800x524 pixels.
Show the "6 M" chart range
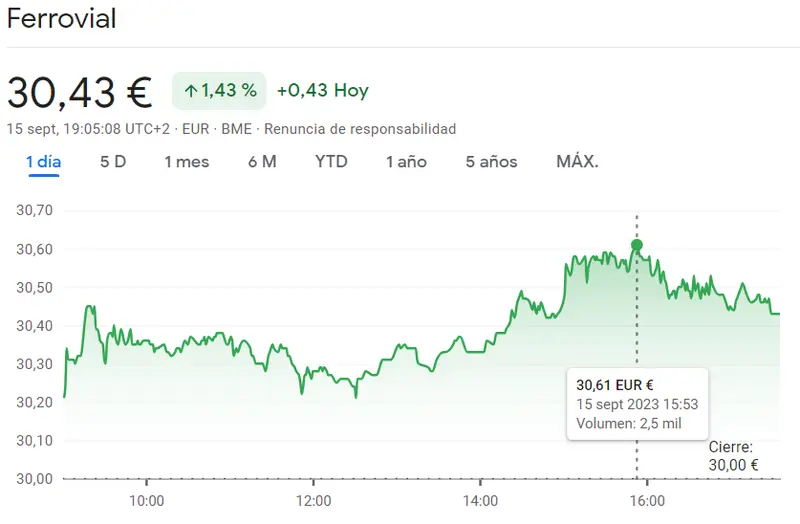[x=262, y=161]
